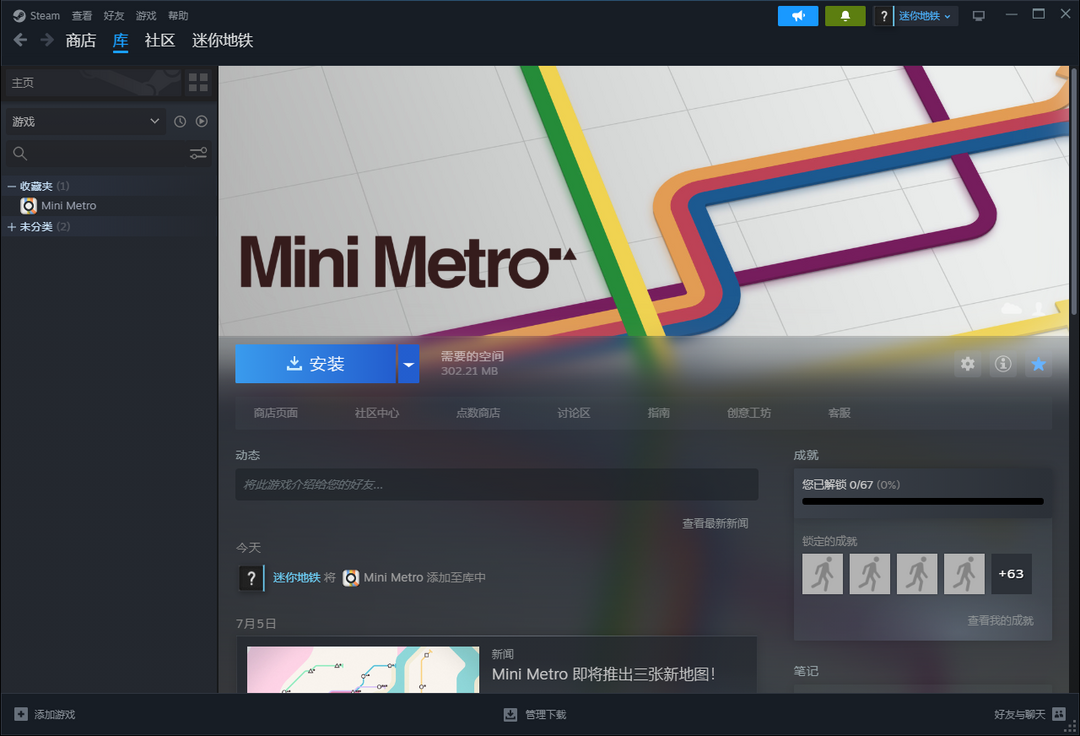Screen dimensions: 1080x736
Task: Open the green notifications bell
Action: click(x=845, y=16)
